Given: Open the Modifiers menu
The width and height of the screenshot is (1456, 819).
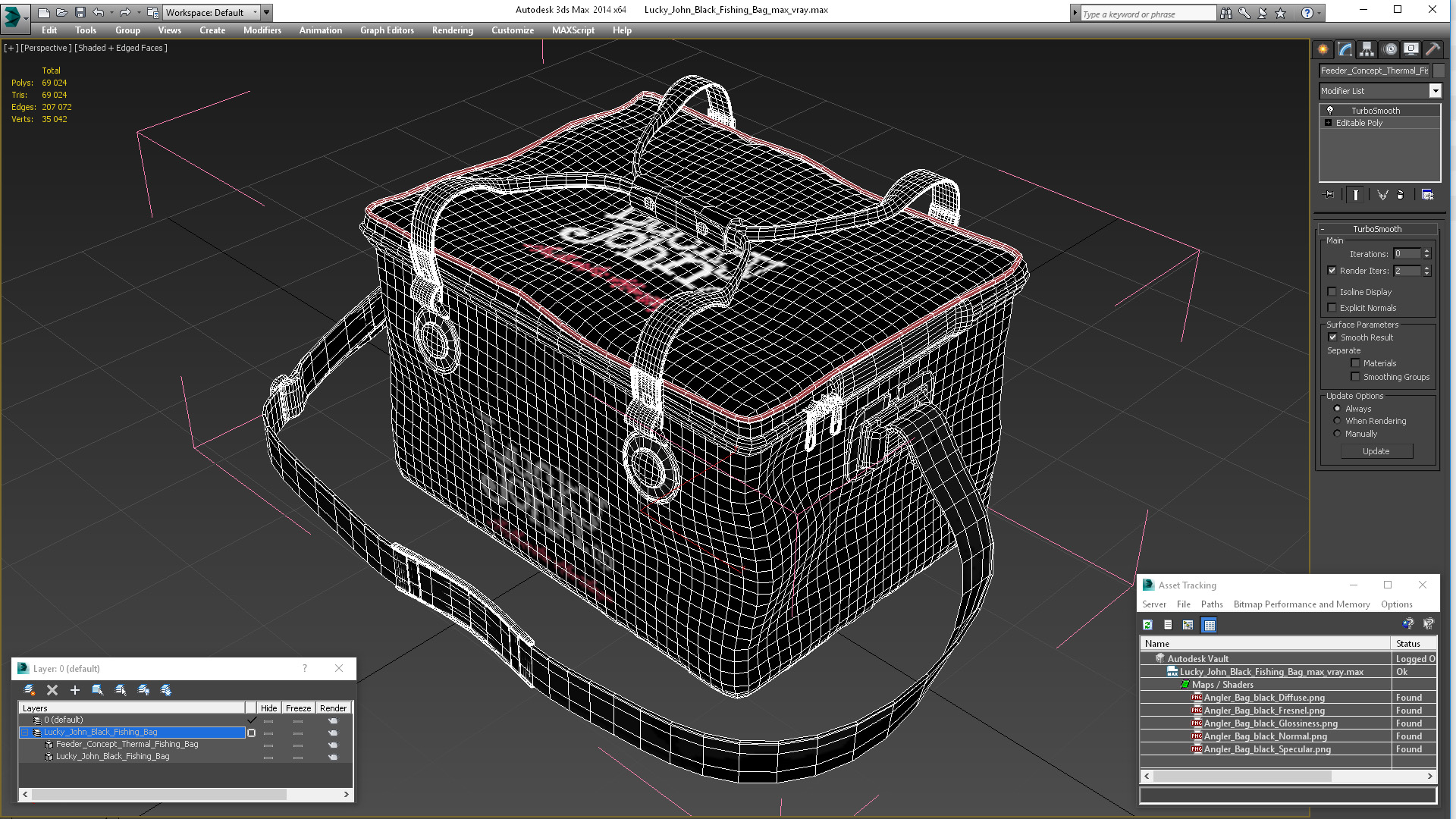Looking at the screenshot, I should click(x=262, y=30).
